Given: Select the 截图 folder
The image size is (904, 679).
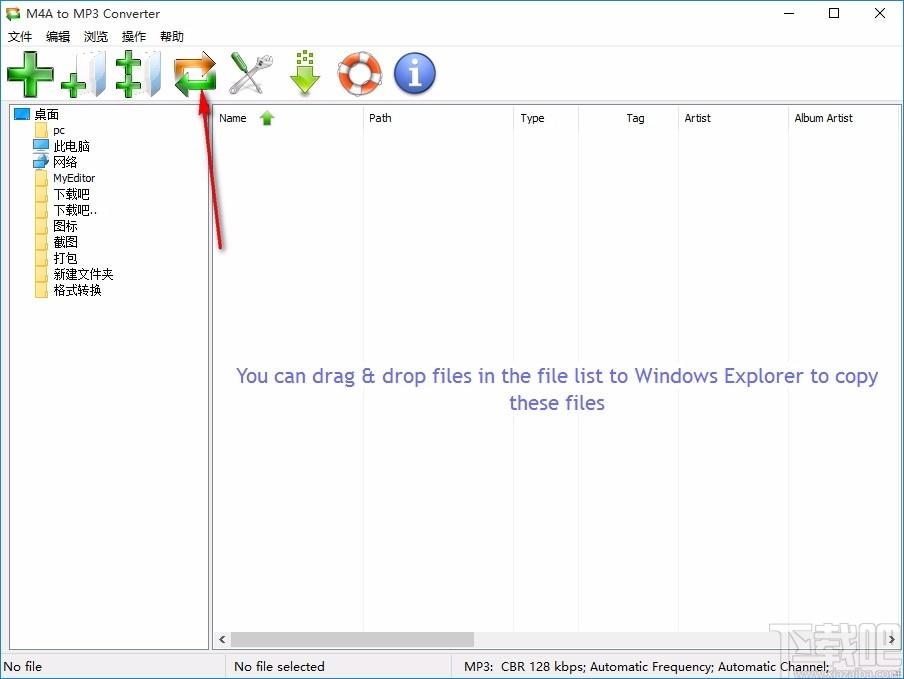Looking at the screenshot, I should [x=65, y=242].
